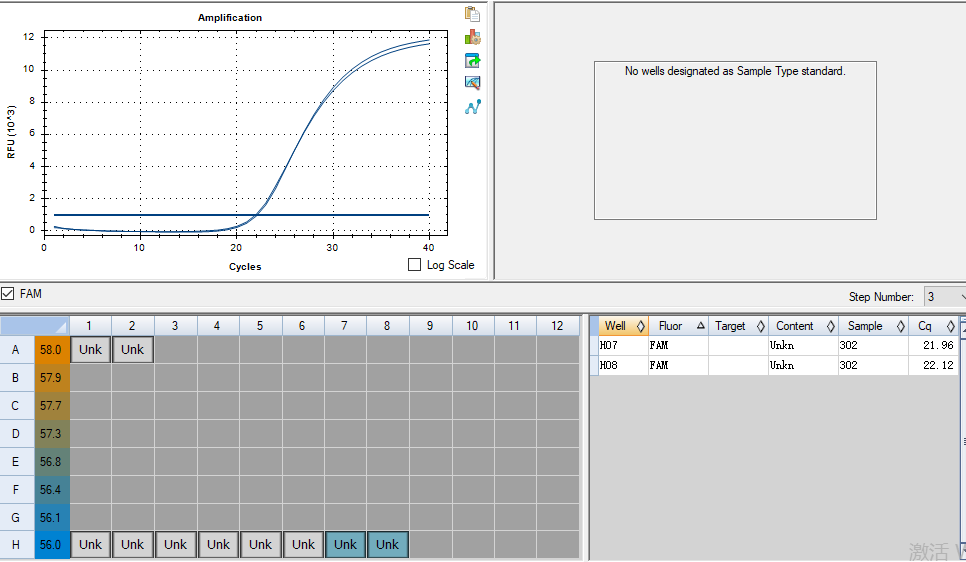
Task: Uncheck the FAM fluorophore checkbox
Action: (7, 294)
